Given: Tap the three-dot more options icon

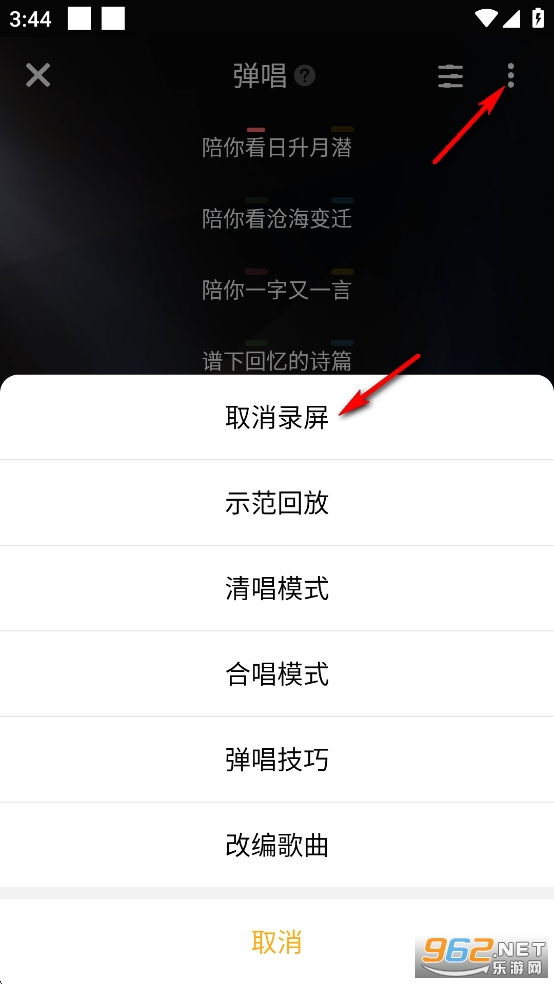Looking at the screenshot, I should [x=511, y=75].
